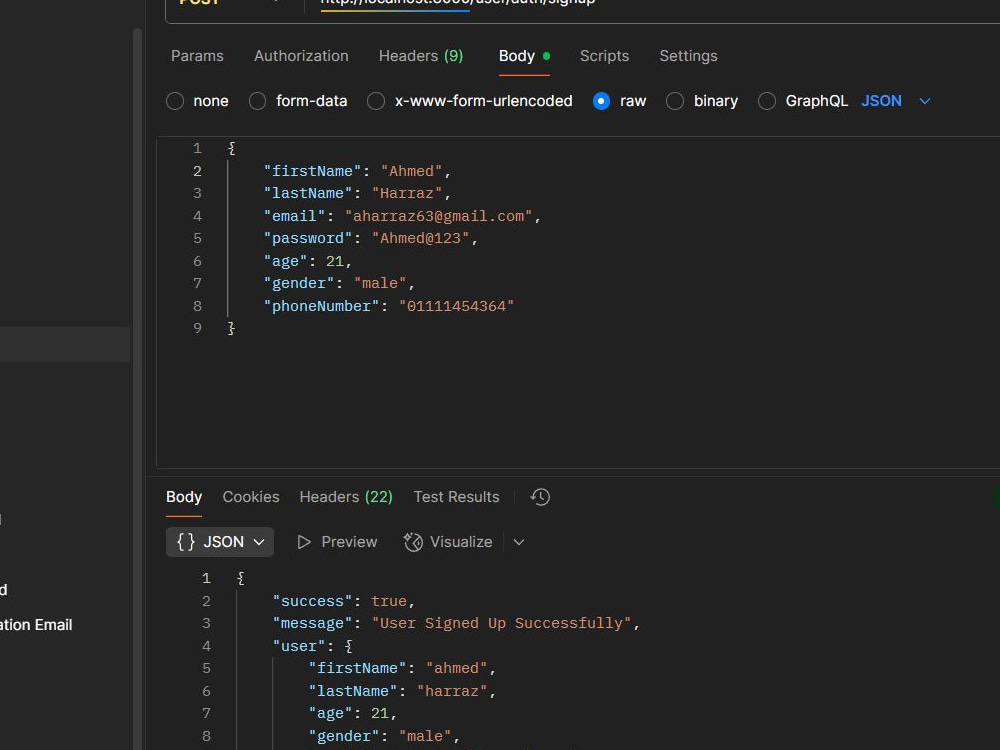Click the "phoneNumber" key
Screen dimensions: 1000x750
pyautogui.click(x=321, y=306)
